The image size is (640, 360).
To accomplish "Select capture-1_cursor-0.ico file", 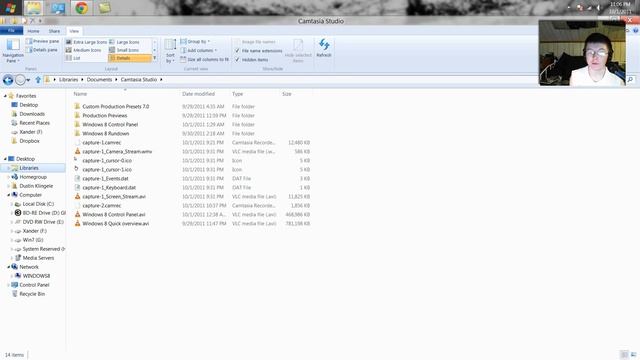I will (x=107, y=160).
